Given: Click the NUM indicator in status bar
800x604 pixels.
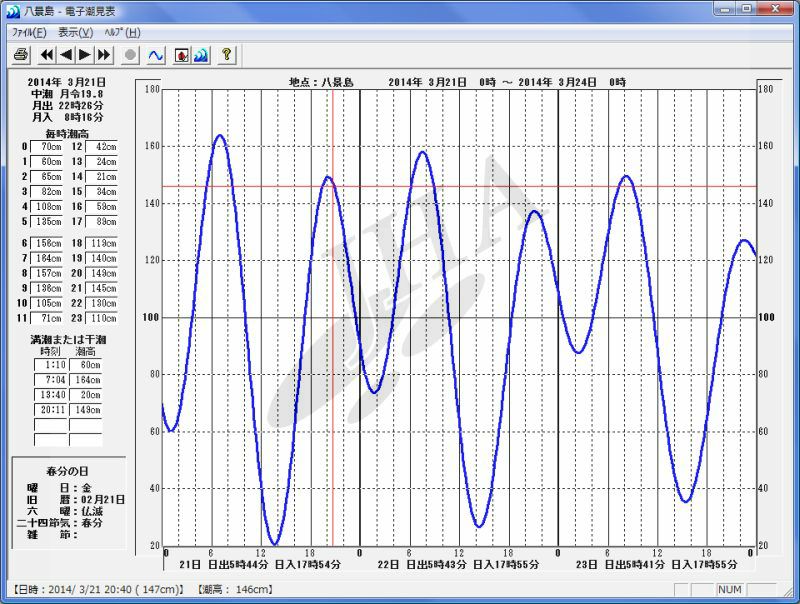Looking at the screenshot, I should pos(730,590).
